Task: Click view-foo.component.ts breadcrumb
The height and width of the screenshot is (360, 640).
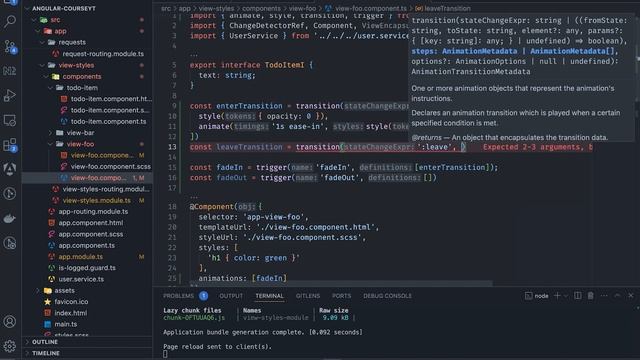Action: (x=371, y=8)
